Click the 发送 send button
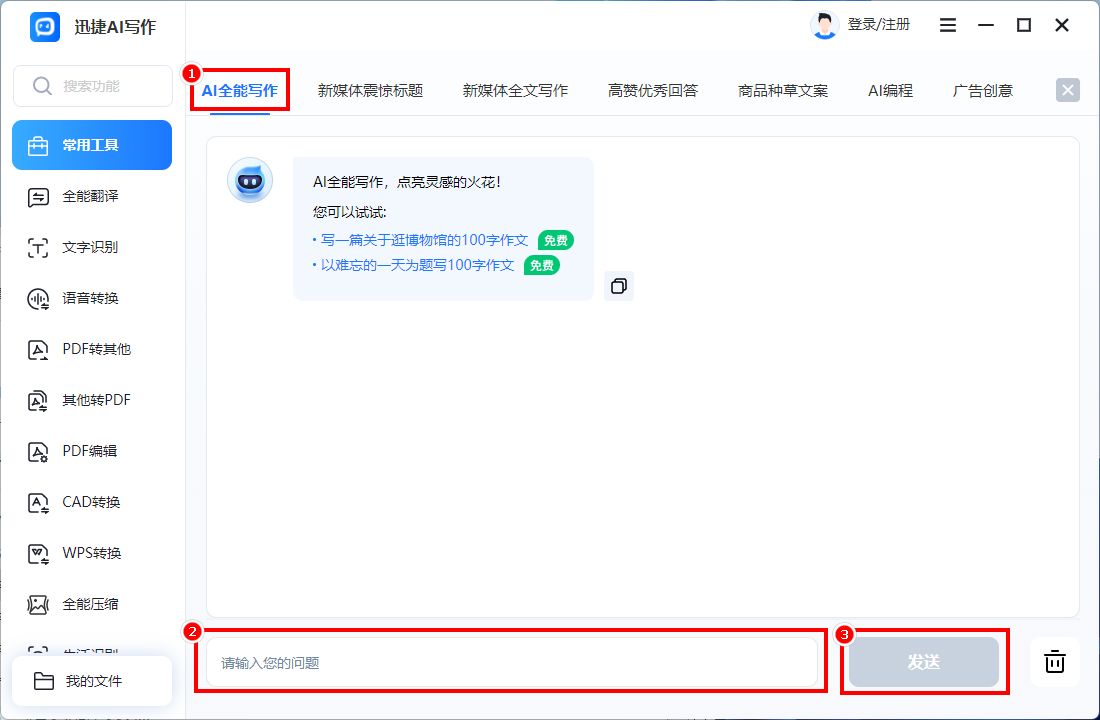 click(924, 662)
